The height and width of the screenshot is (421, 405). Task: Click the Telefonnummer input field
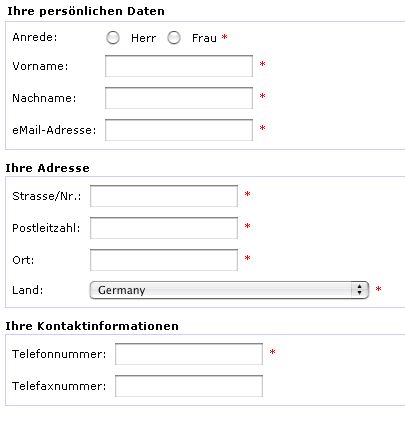(x=189, y=354)
